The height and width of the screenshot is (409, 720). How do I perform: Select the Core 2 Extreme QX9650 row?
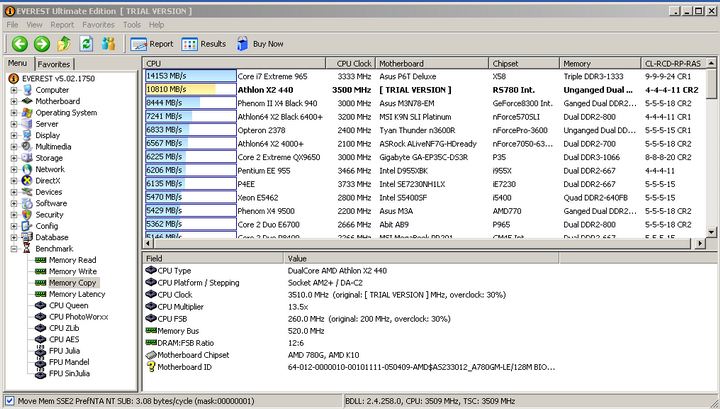click(x=425, y=157)
